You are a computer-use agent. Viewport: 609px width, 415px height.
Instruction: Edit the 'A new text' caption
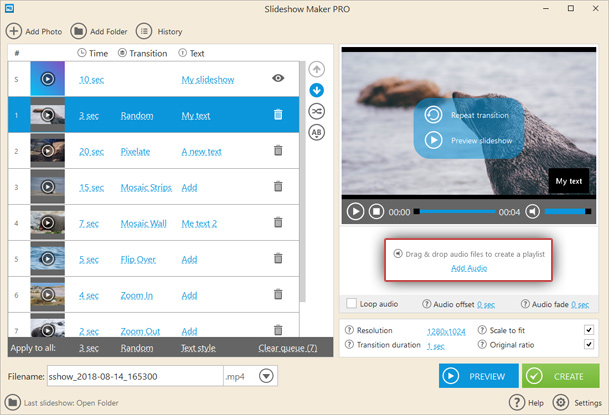pyautogui.click(x=201, y=151)
